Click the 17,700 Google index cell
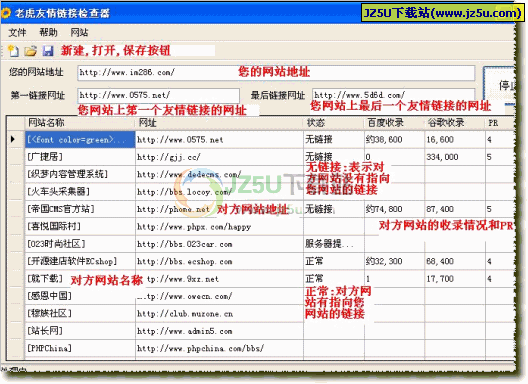 coord(455,279)
